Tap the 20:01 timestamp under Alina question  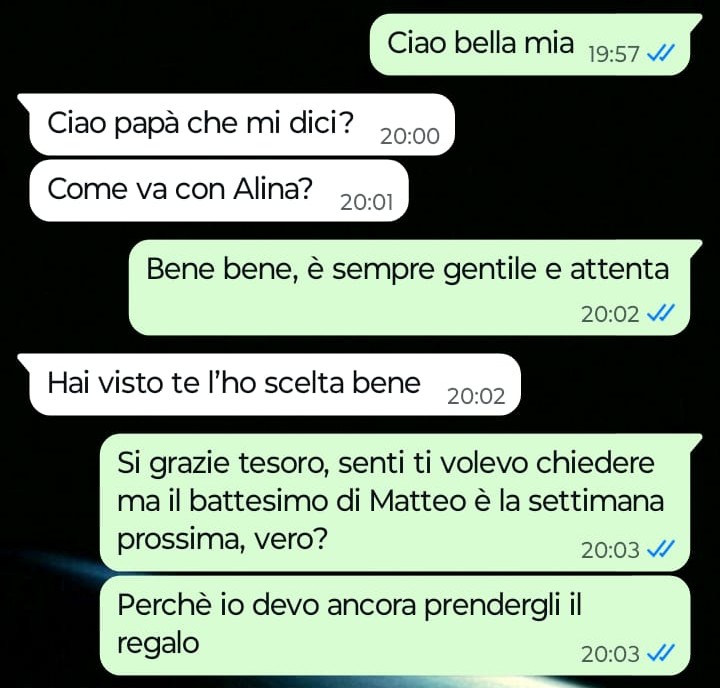[366, 203]
